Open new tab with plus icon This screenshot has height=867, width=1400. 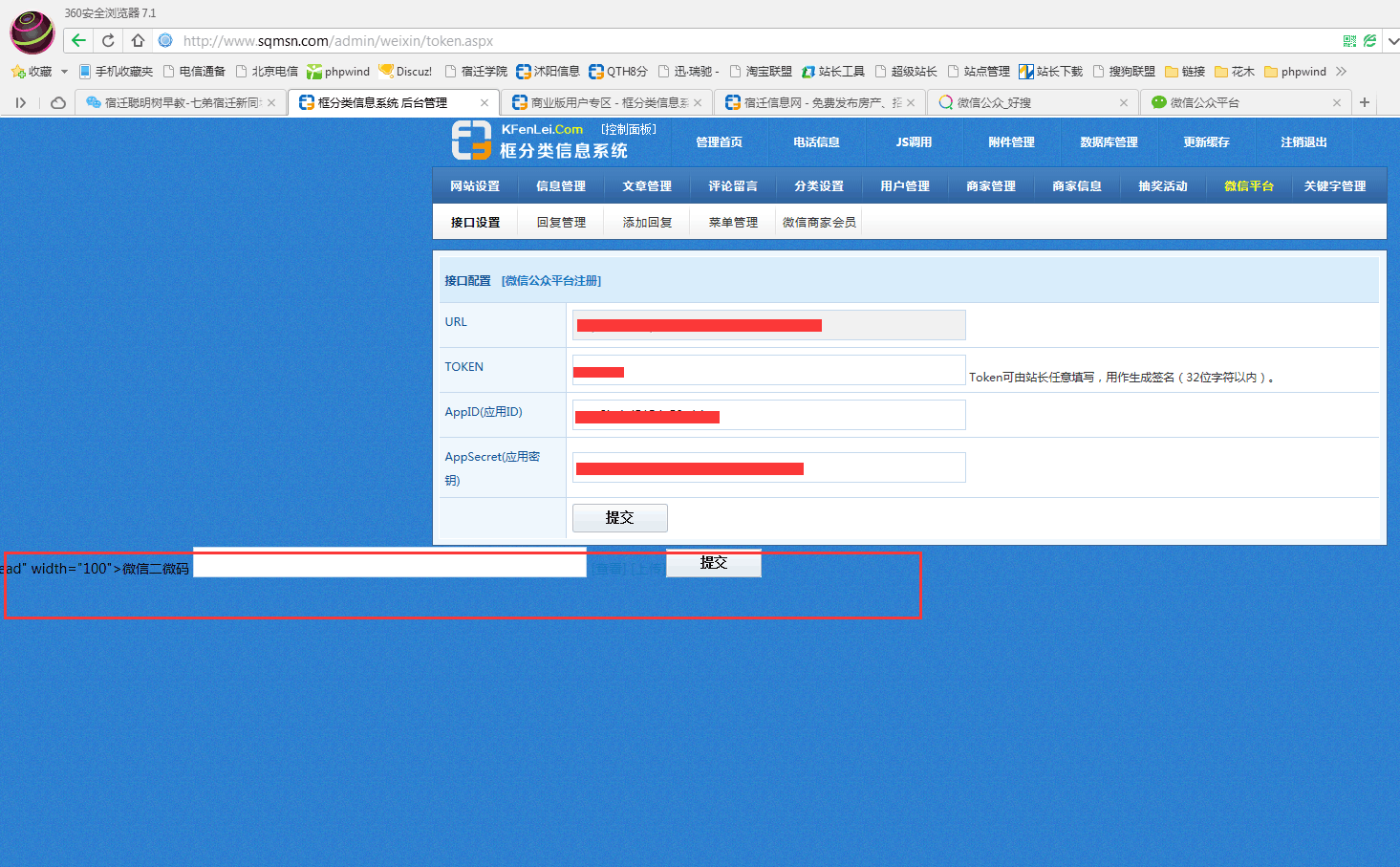pos(1365,102)
